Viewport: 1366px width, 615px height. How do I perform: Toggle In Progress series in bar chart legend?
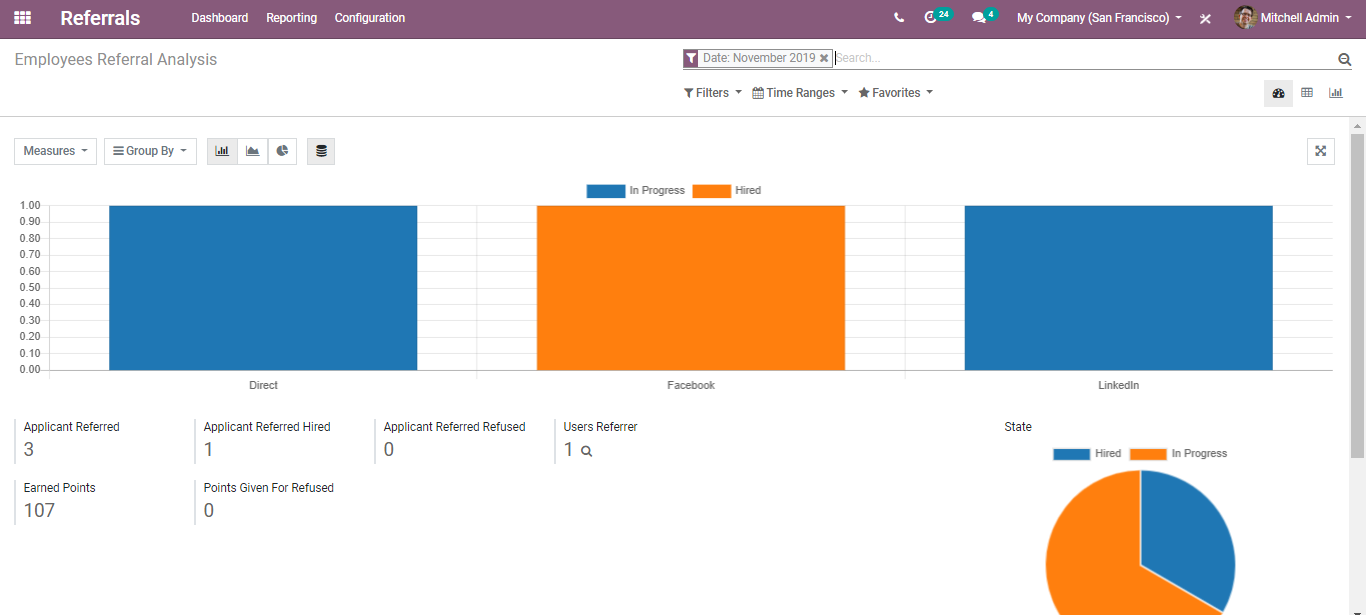[x=636, y=190]
